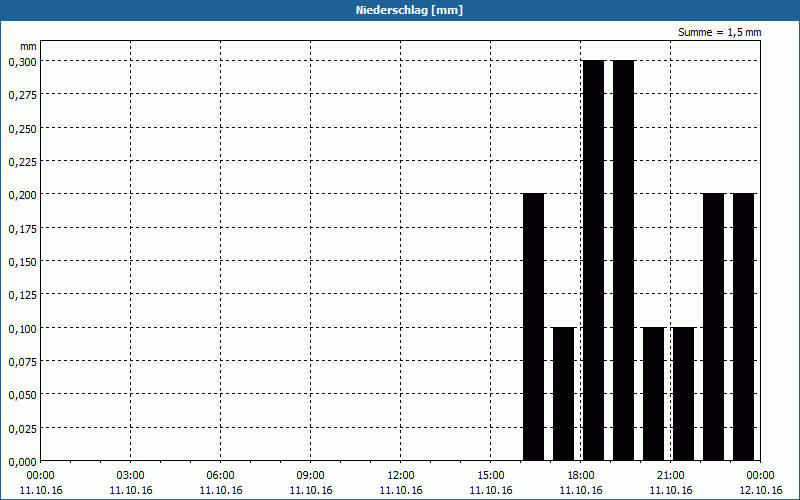
Task: Click the 0,300 bar after 19:00
Action: tap(623, 260)
